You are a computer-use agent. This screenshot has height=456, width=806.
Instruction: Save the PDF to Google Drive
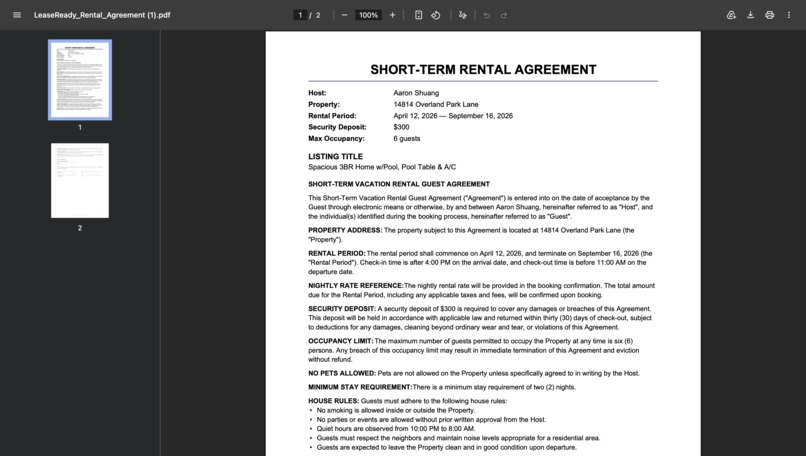(731, 15)
